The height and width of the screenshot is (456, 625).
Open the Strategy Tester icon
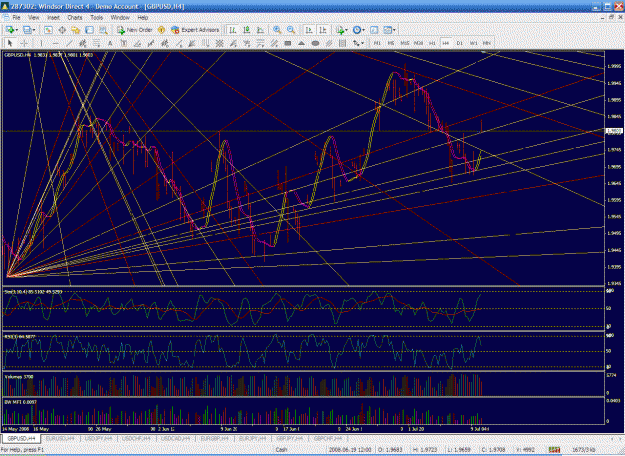(x=103, y=30)
